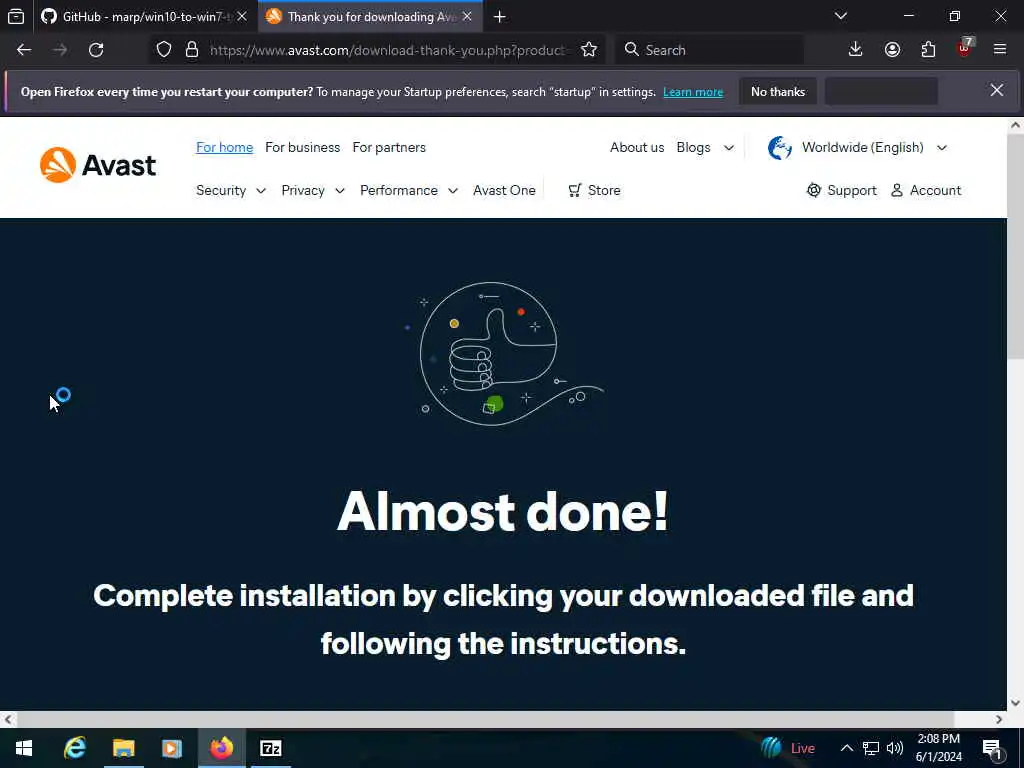
Task: Select the Thank you for downloading tab
Action: 370,16
